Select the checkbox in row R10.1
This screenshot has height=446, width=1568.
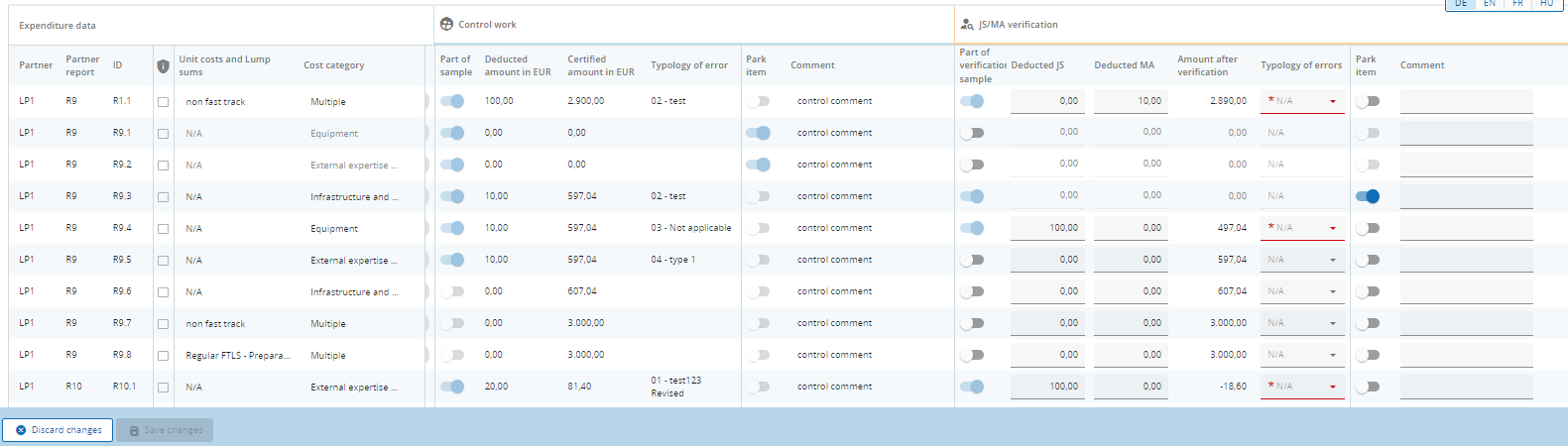tap(163, 388)
